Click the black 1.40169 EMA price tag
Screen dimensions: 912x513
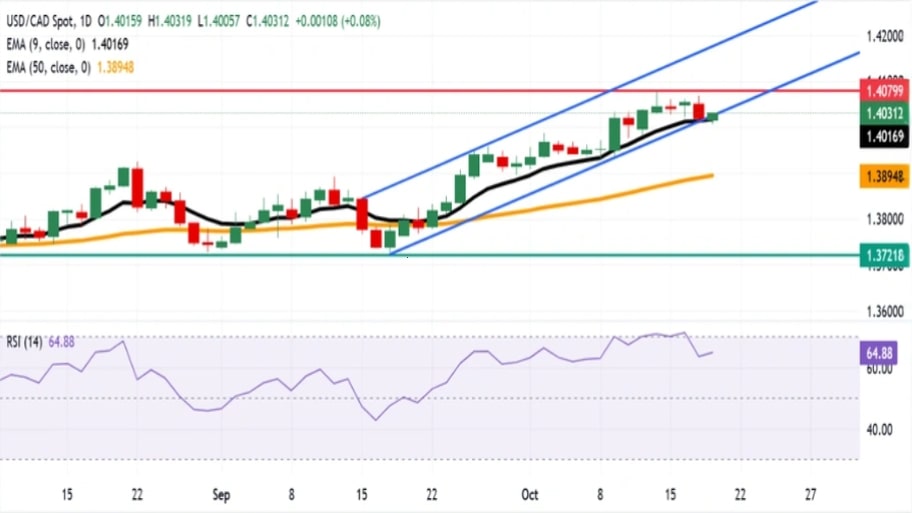coord(884,136)
